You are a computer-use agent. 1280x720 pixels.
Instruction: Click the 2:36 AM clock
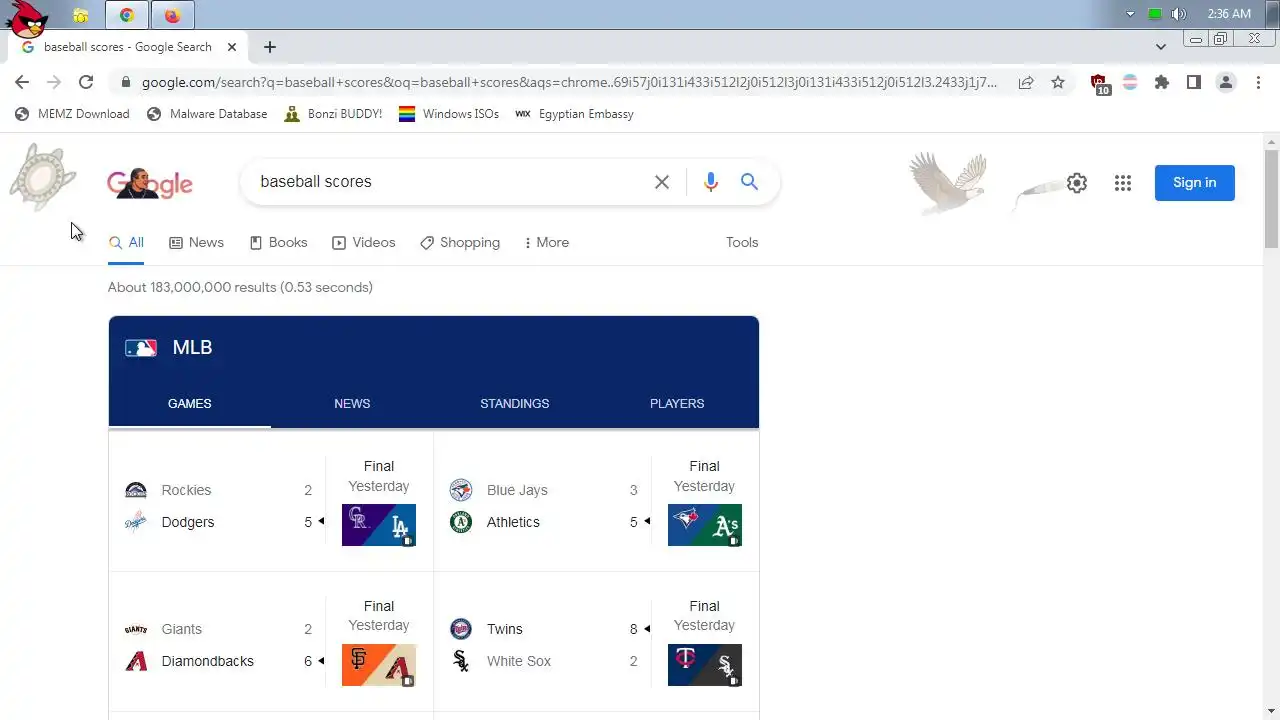1229,14
